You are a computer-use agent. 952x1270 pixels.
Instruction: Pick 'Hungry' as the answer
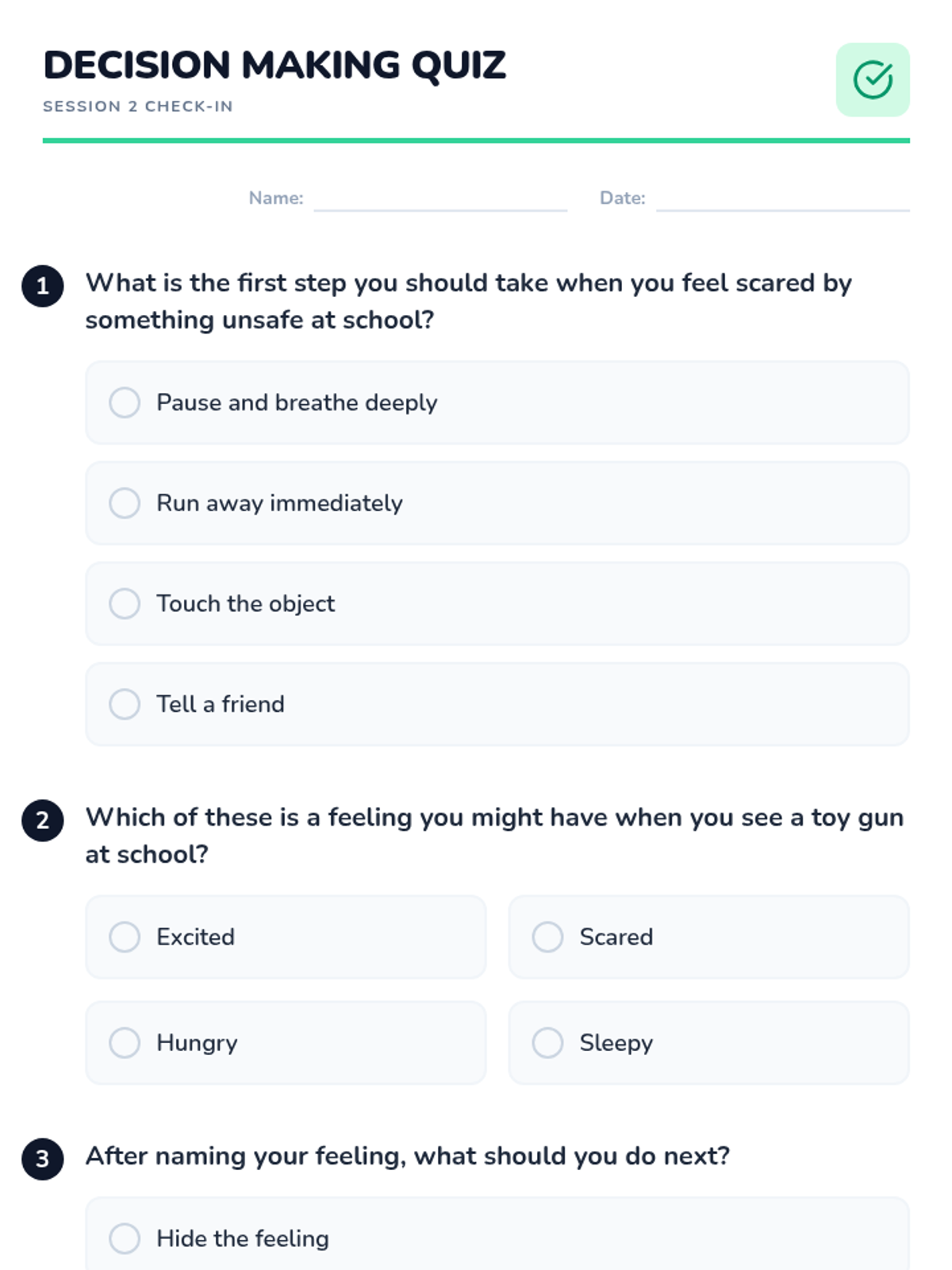125,1042
